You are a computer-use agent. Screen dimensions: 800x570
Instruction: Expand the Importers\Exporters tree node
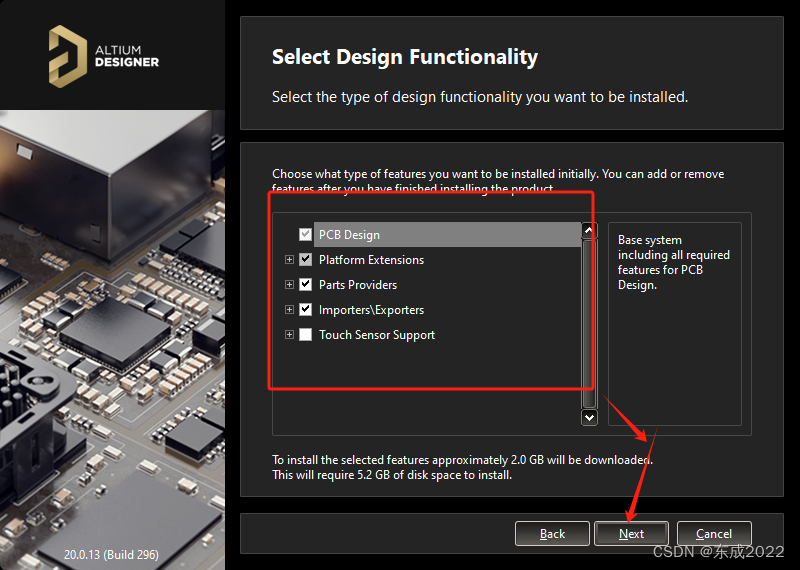289,310
